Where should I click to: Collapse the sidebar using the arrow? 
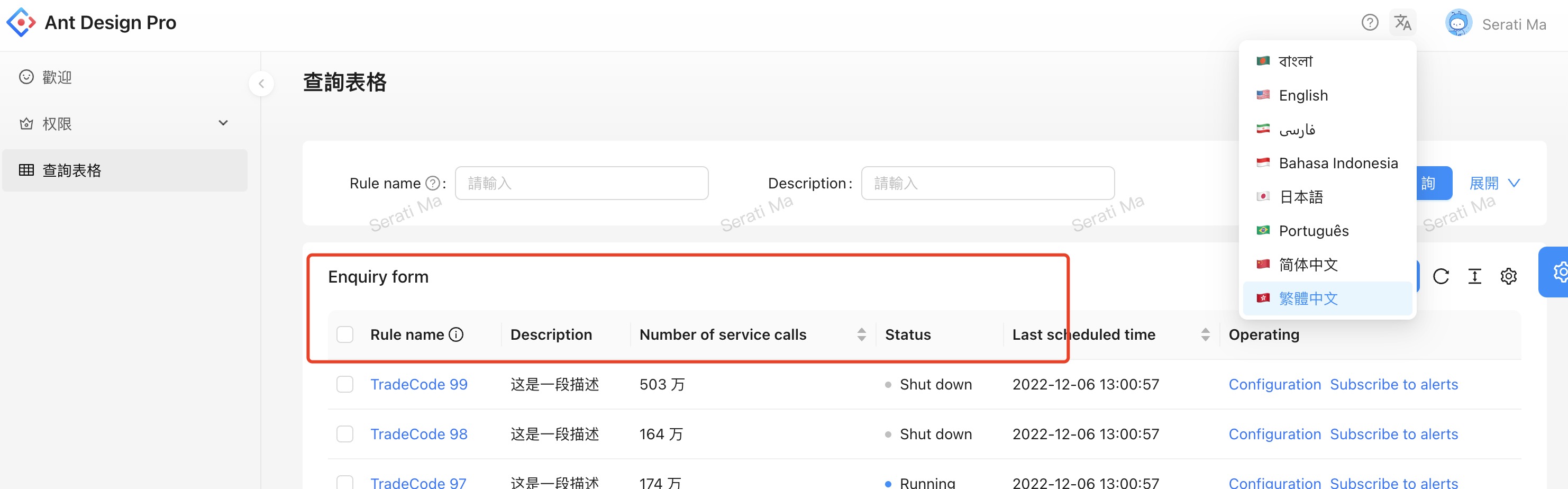(x=261, y=84)
